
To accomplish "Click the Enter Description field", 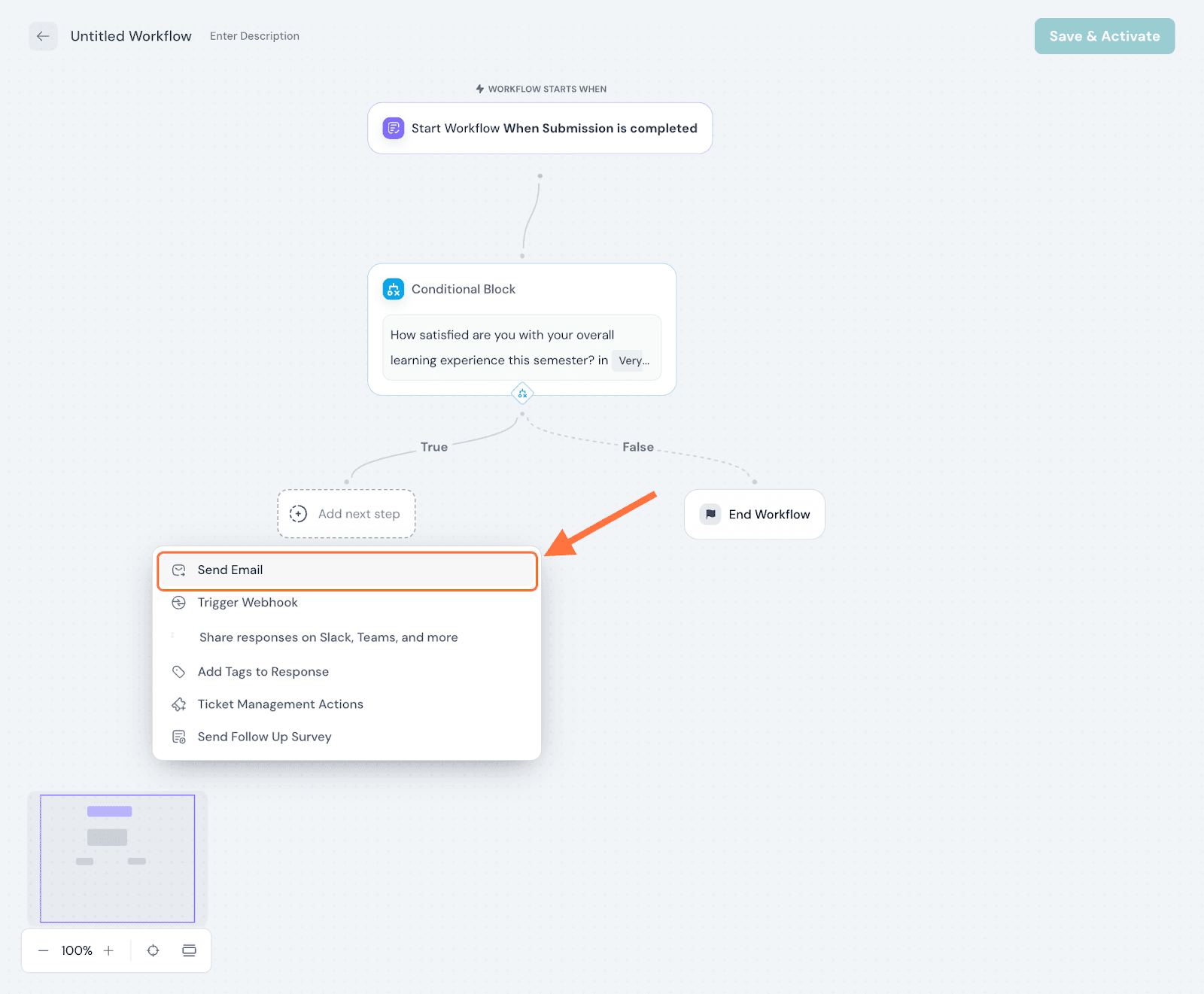I will (x=254, y=36).
